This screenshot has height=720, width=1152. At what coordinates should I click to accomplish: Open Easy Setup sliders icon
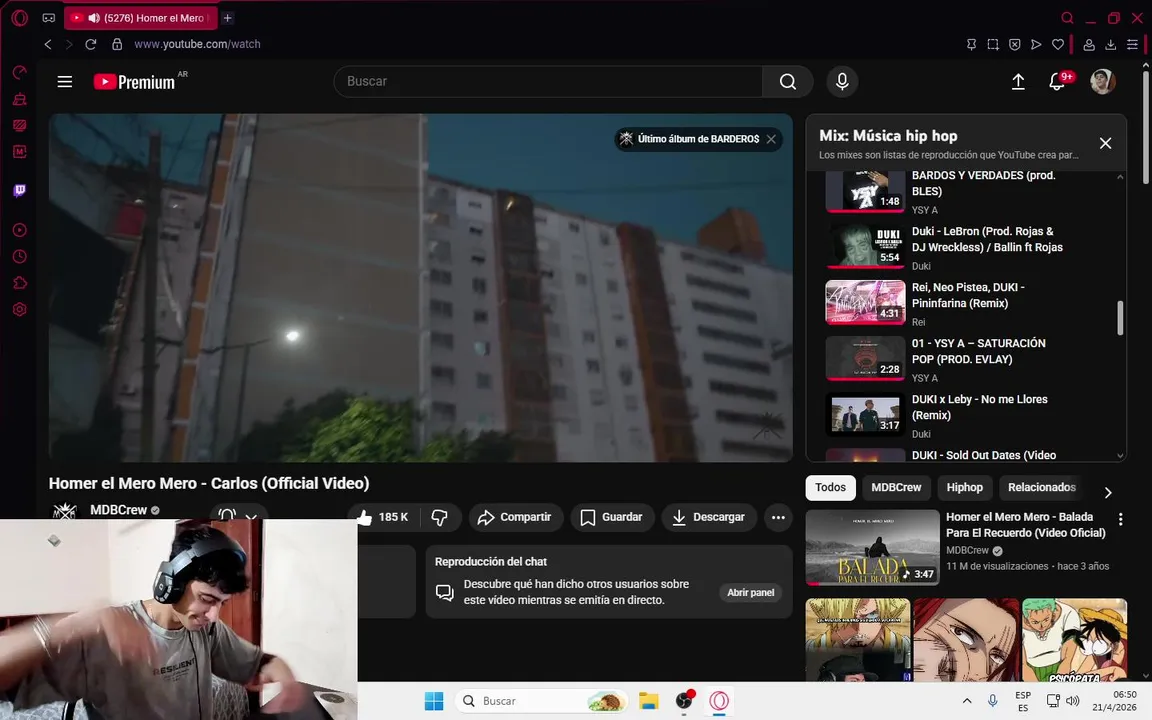(x=1132, y=44)
